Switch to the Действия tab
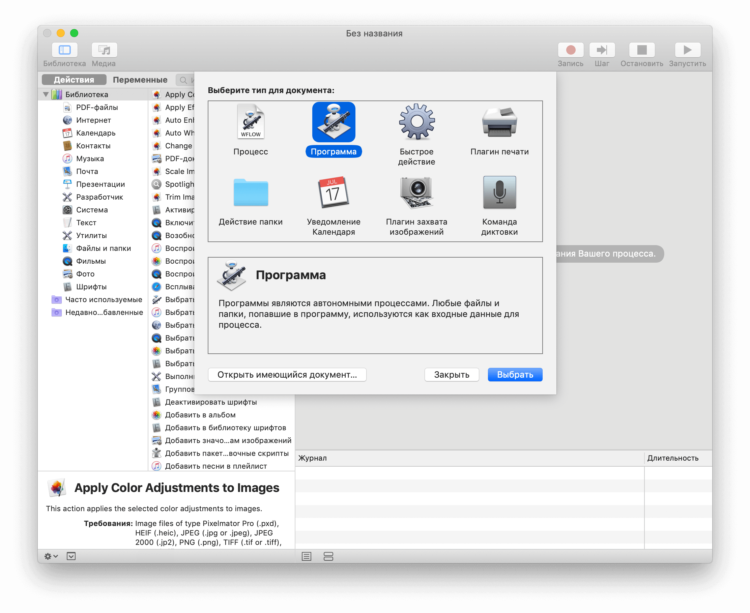The image size is (750, 613). (74, 80)
